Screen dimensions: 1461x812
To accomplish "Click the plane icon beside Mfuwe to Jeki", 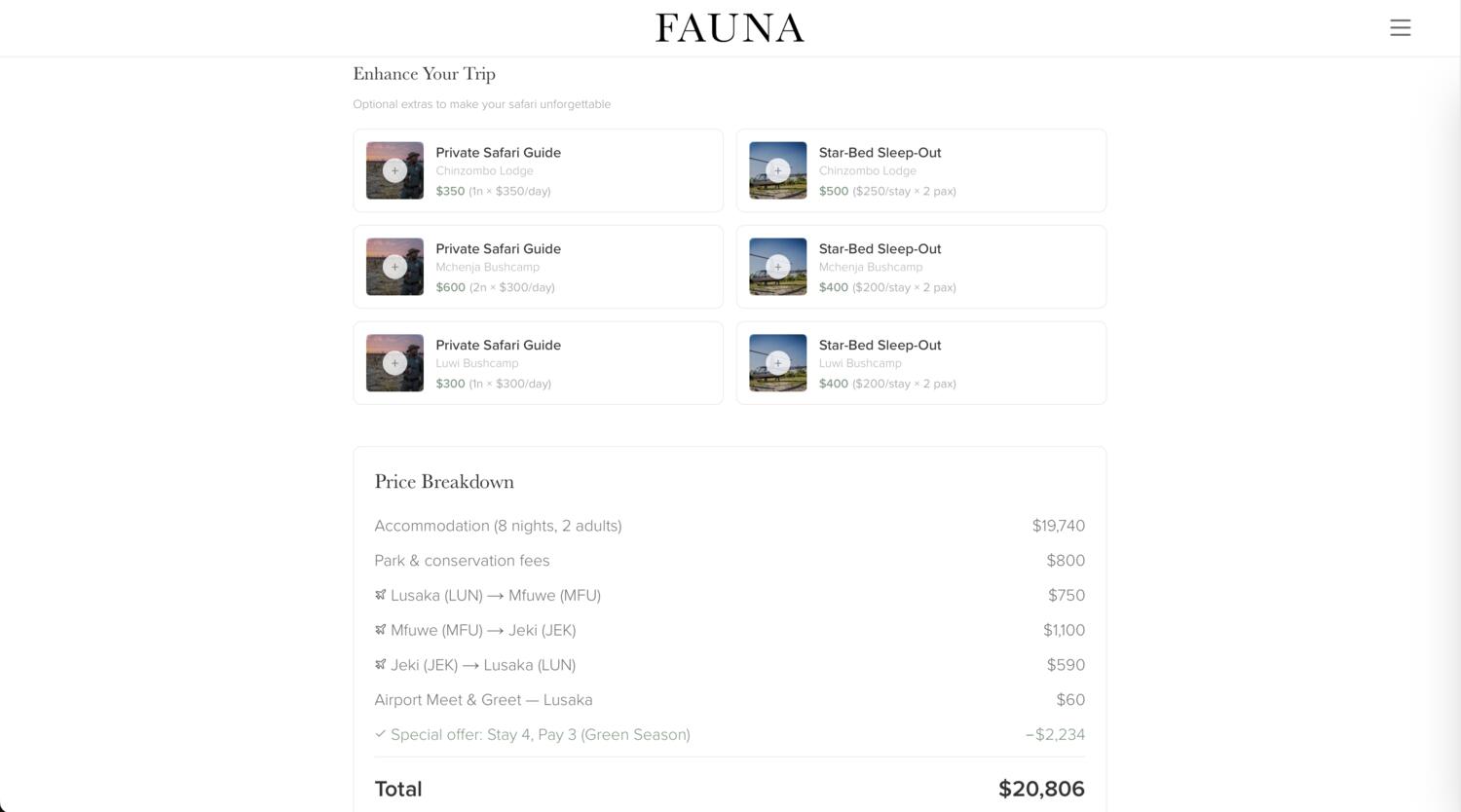I will (x=381, y=630).
